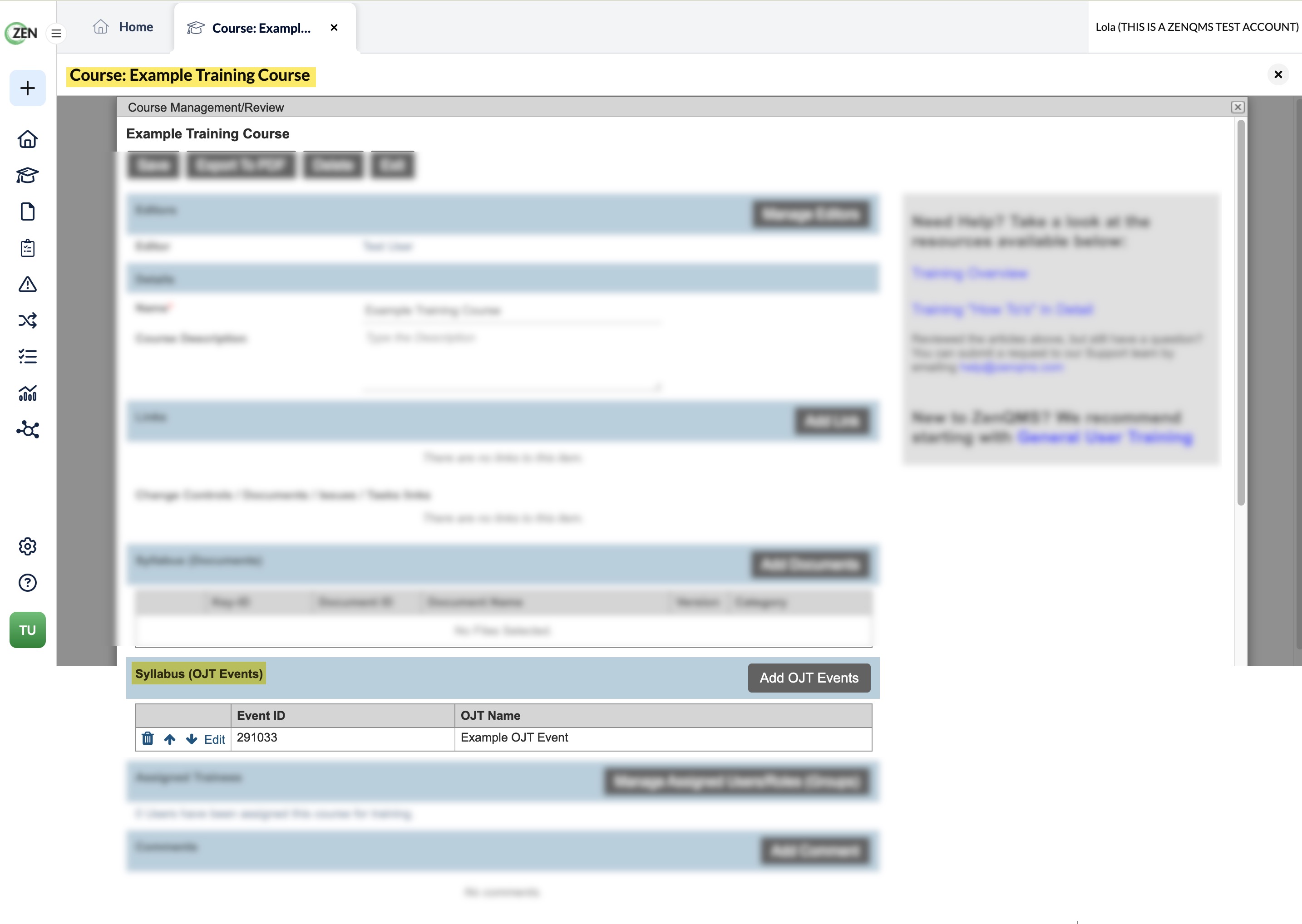Screen dimensions: 1302x924
Task: Click the plus create-new button
Action: (x=27, y=88)
